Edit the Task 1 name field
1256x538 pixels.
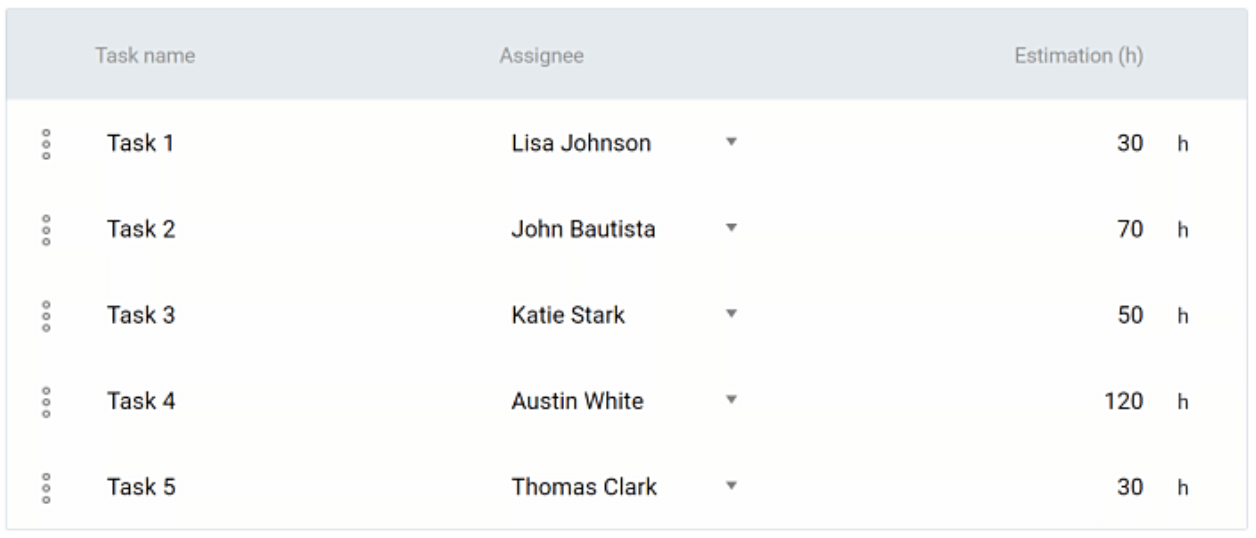point(141,143)
